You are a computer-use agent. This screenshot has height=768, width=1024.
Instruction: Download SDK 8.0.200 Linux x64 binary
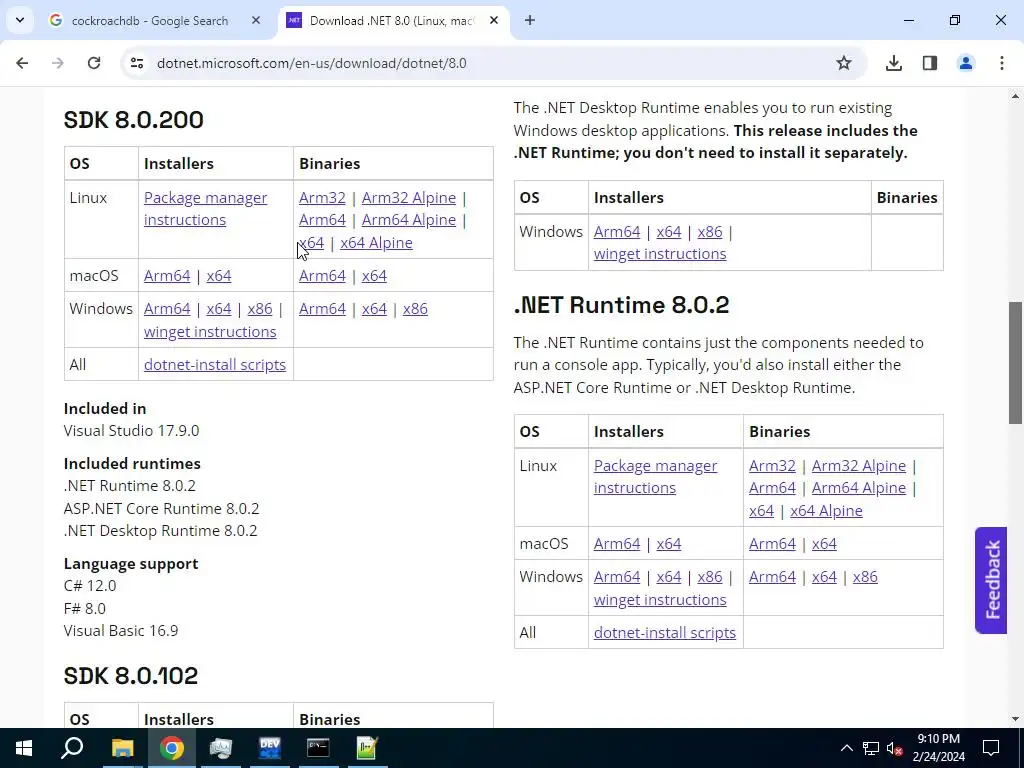(312, 243)
